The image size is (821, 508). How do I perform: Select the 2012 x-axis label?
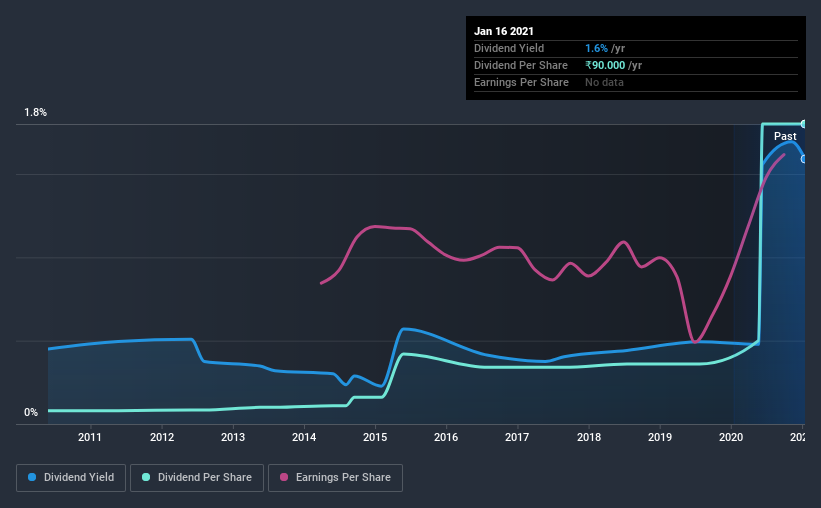coord(162,437)
